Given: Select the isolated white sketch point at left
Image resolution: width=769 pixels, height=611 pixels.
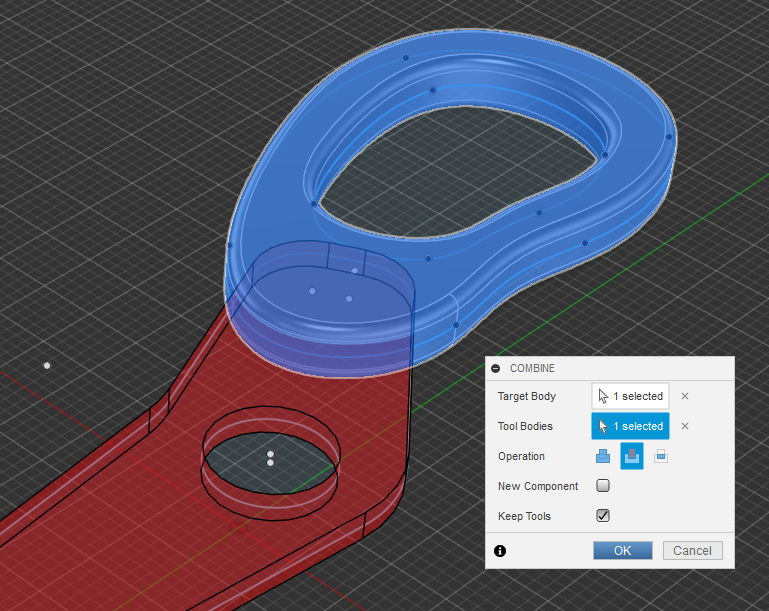Looking at the screenshot, I should [47, 366].
